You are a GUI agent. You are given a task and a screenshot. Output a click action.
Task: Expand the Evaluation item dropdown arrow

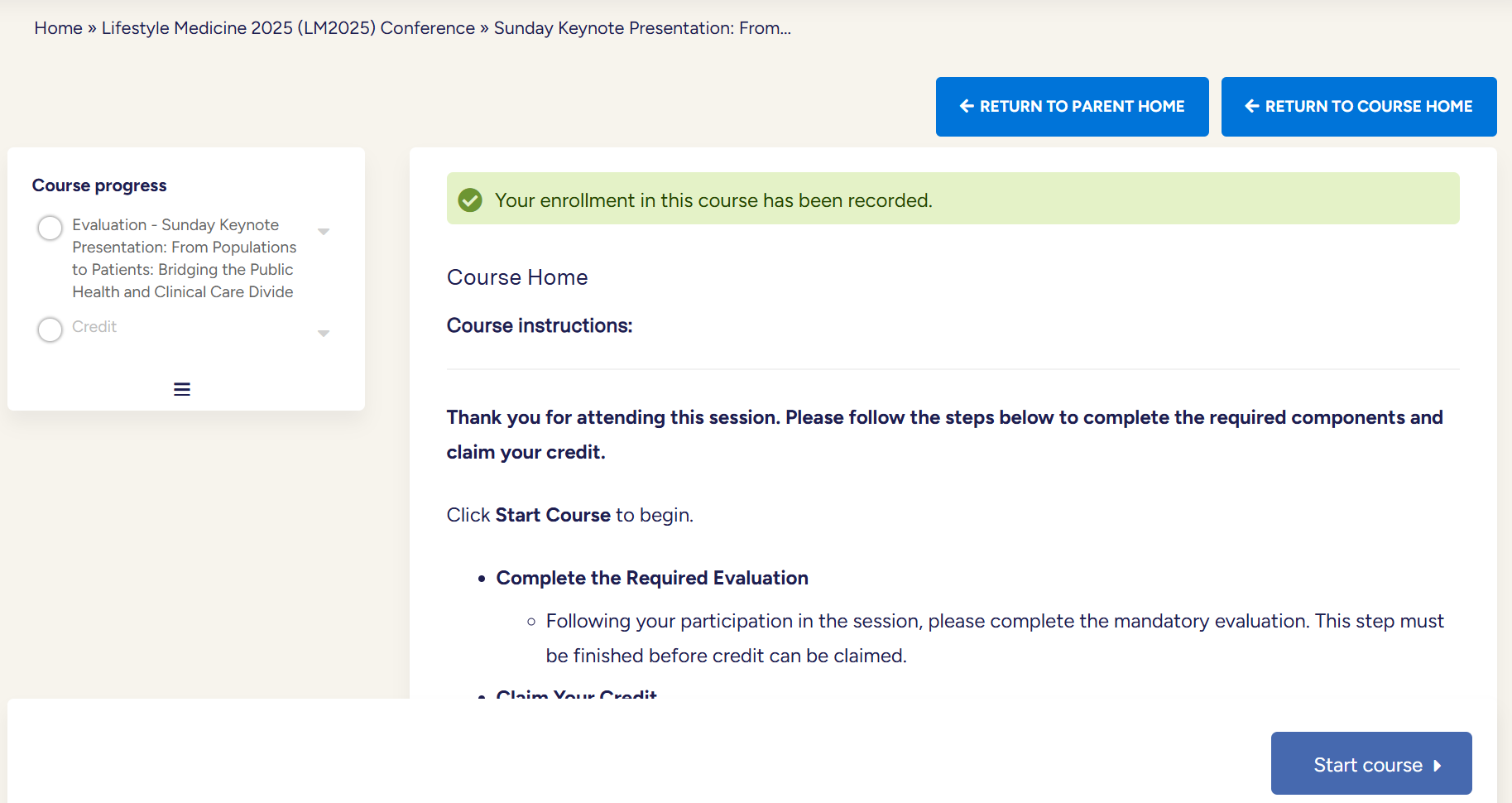coord(324,232)
